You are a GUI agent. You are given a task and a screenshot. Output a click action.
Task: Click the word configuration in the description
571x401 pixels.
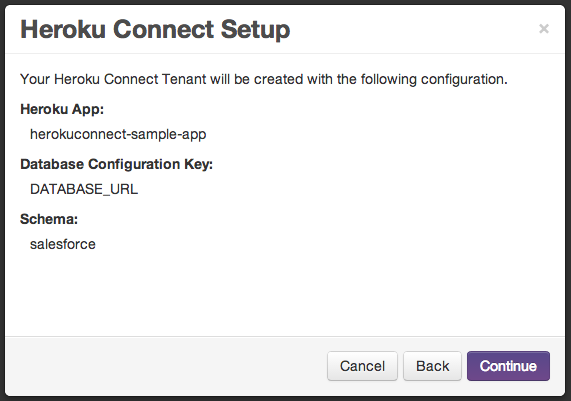point(464,79)
